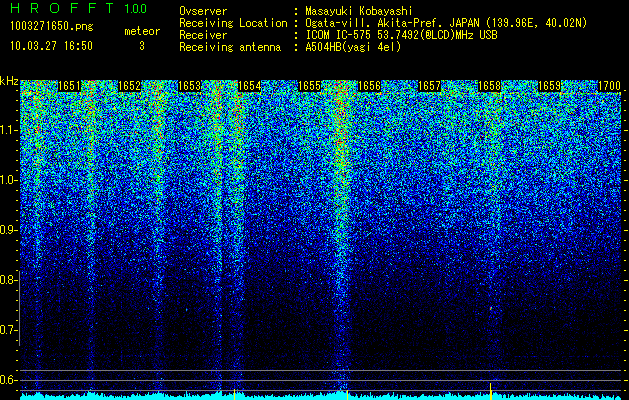Click the kHz axis unit label
Screen dimensions: 629x400
click(x=9, y=81)
